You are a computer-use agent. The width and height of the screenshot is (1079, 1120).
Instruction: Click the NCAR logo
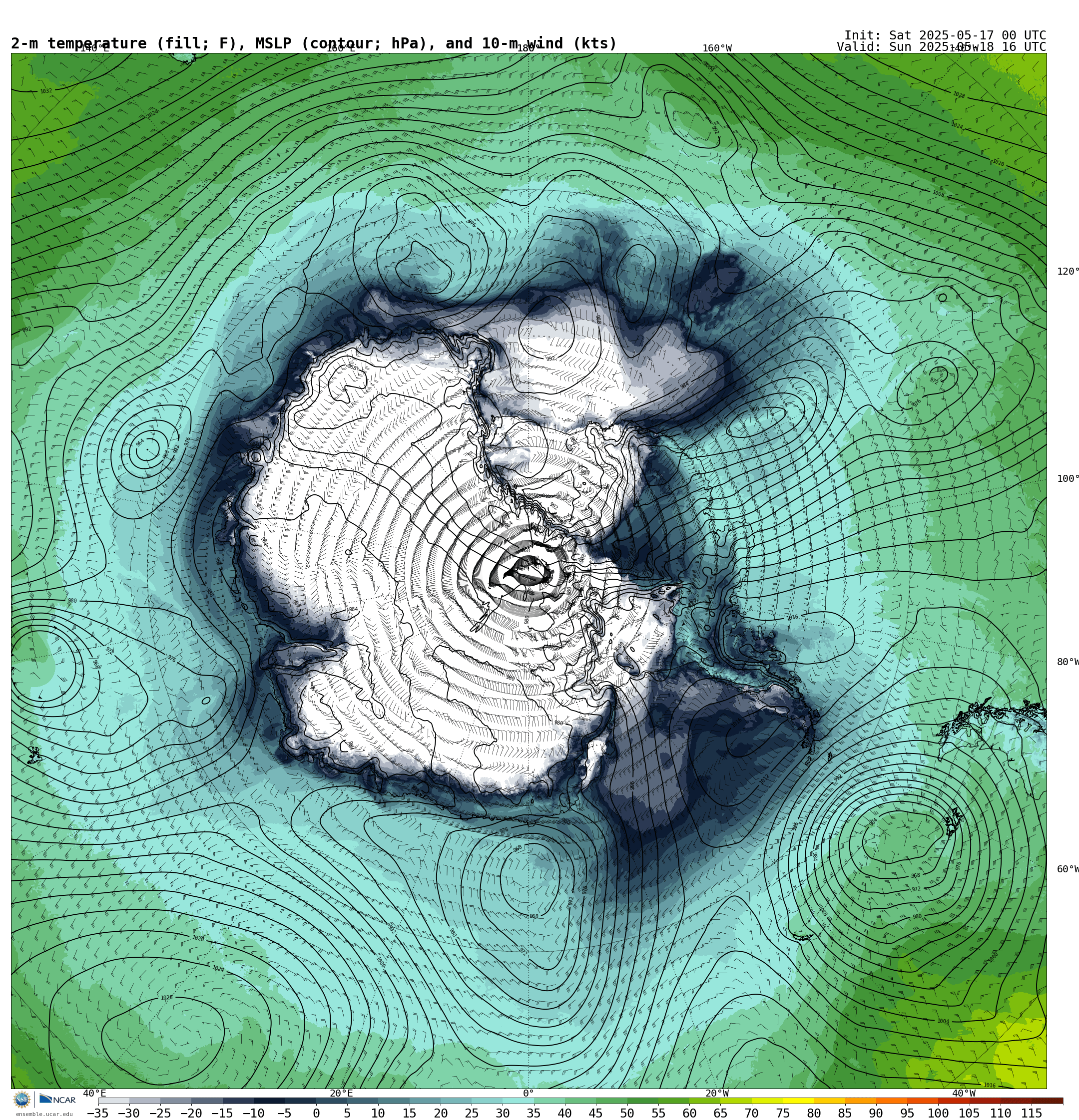tap(57, 1100)
